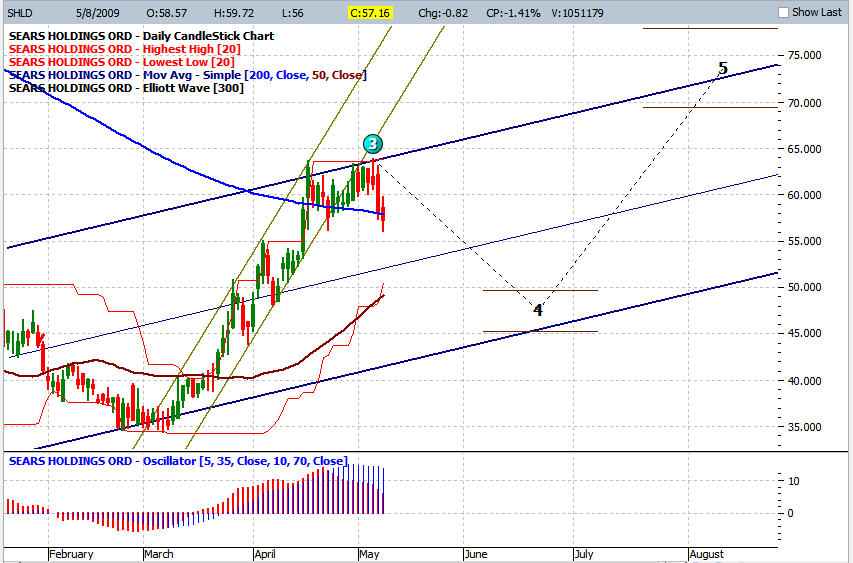Viewport: 853px width, 563px height.
Task: Click the August label on time axis
Action: [705, 554]
